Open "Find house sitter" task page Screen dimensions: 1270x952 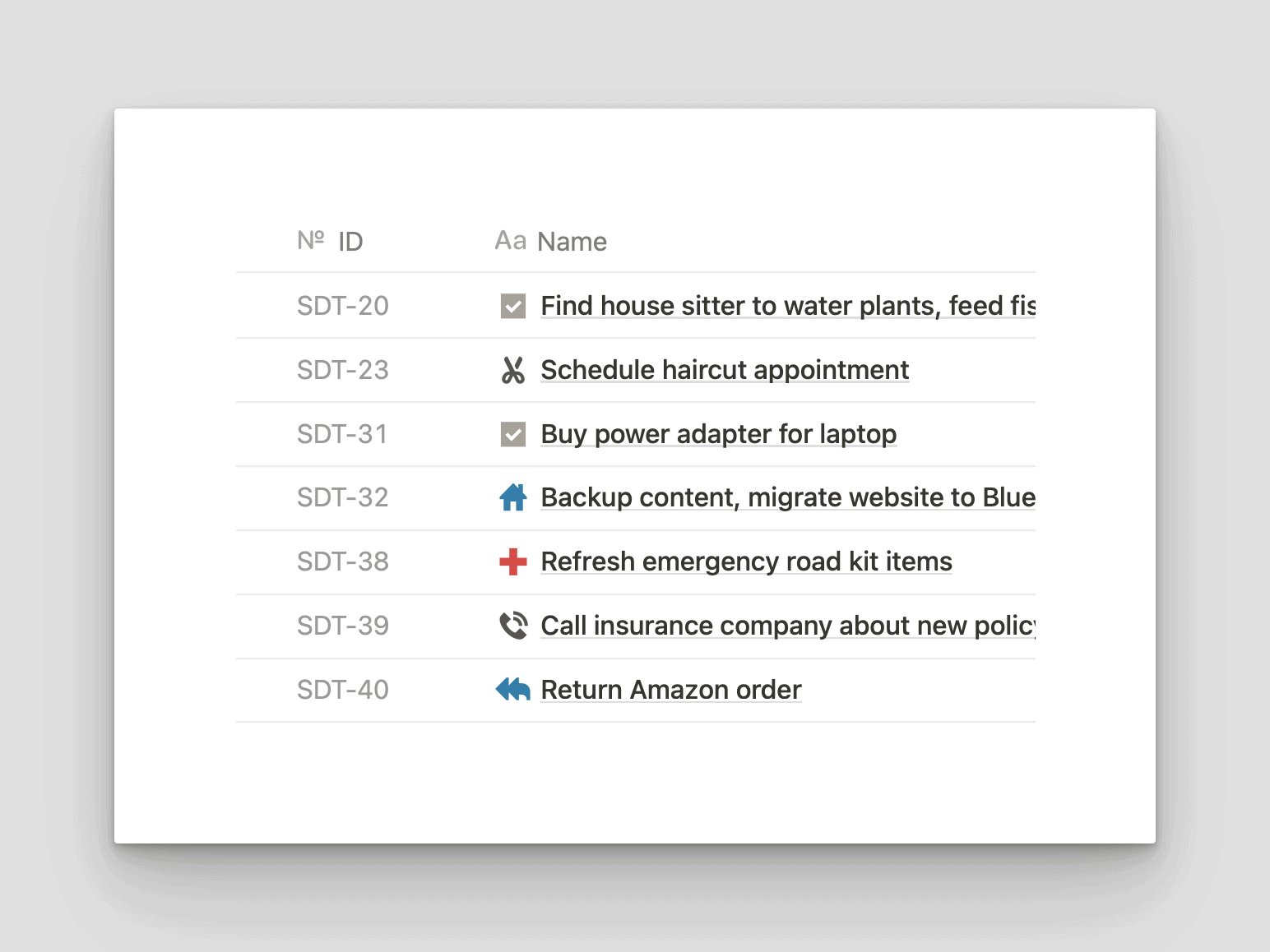click(787, 306)
